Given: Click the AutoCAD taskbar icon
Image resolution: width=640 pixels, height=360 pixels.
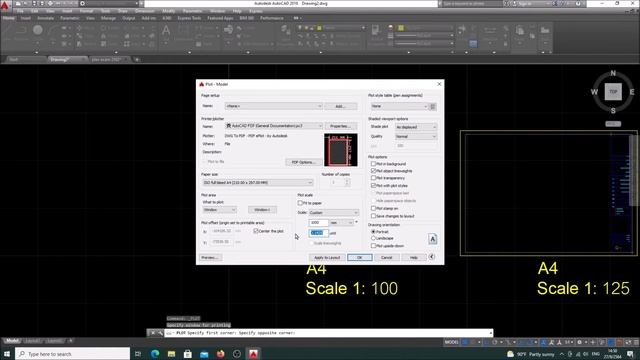Looking at the screenshot, I should (x=253, y=353).
